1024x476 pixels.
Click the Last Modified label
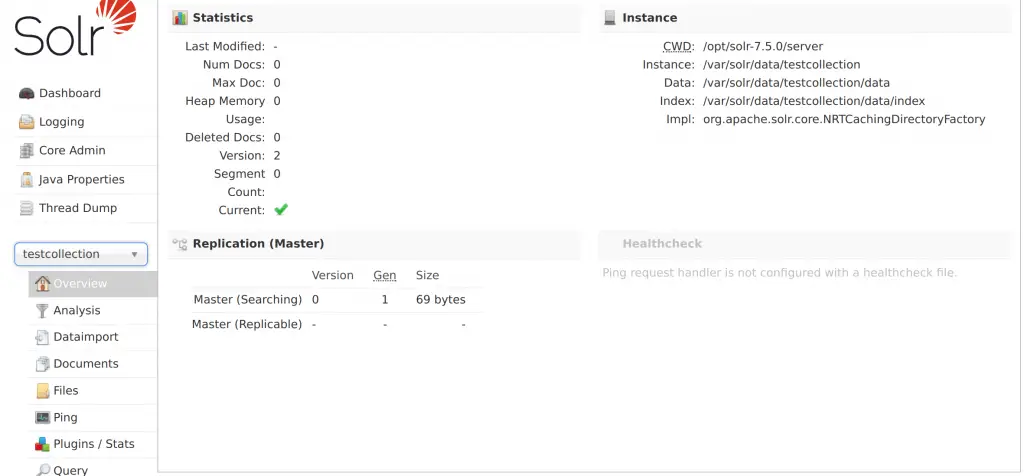[225, 46]
